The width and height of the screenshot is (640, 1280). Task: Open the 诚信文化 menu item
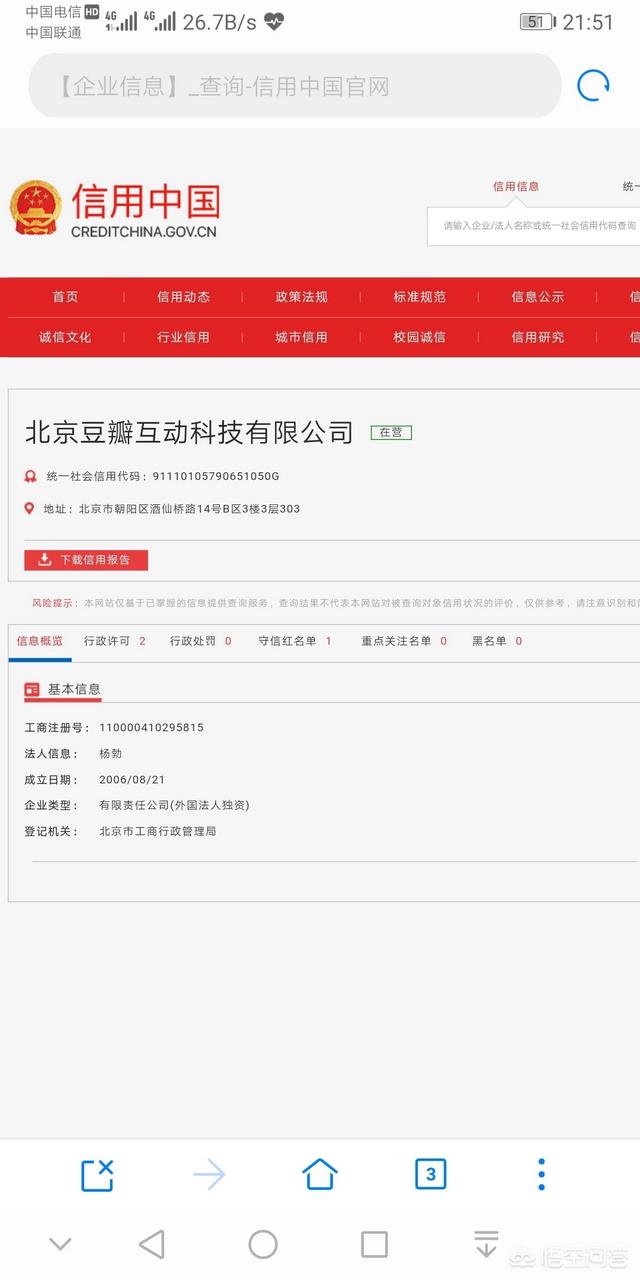[66, 337]
